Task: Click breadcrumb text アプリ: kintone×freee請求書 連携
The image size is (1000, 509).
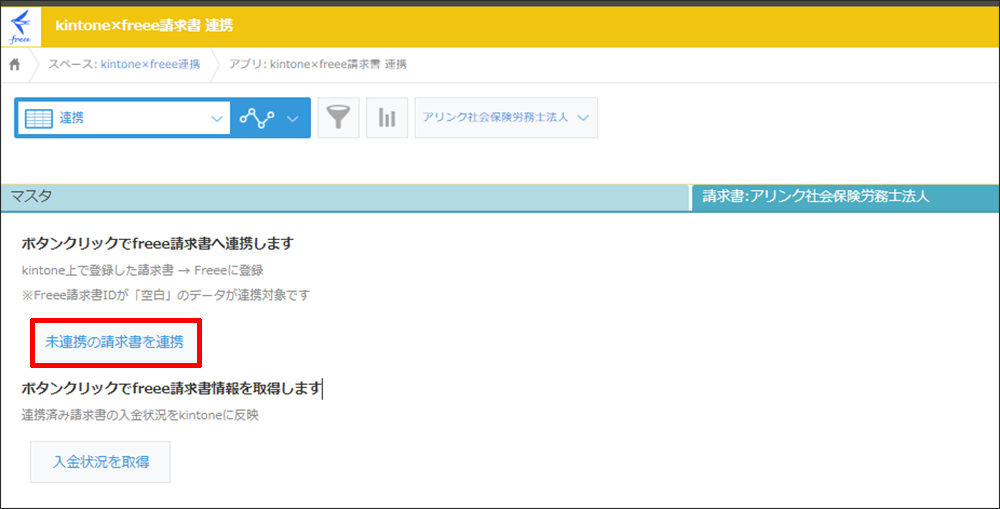Action: coord(318,64)
